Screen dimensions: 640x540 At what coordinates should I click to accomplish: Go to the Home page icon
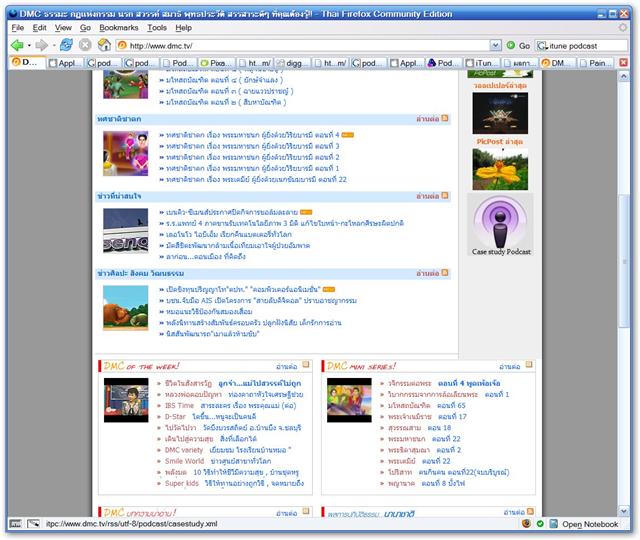coord(103,45)
